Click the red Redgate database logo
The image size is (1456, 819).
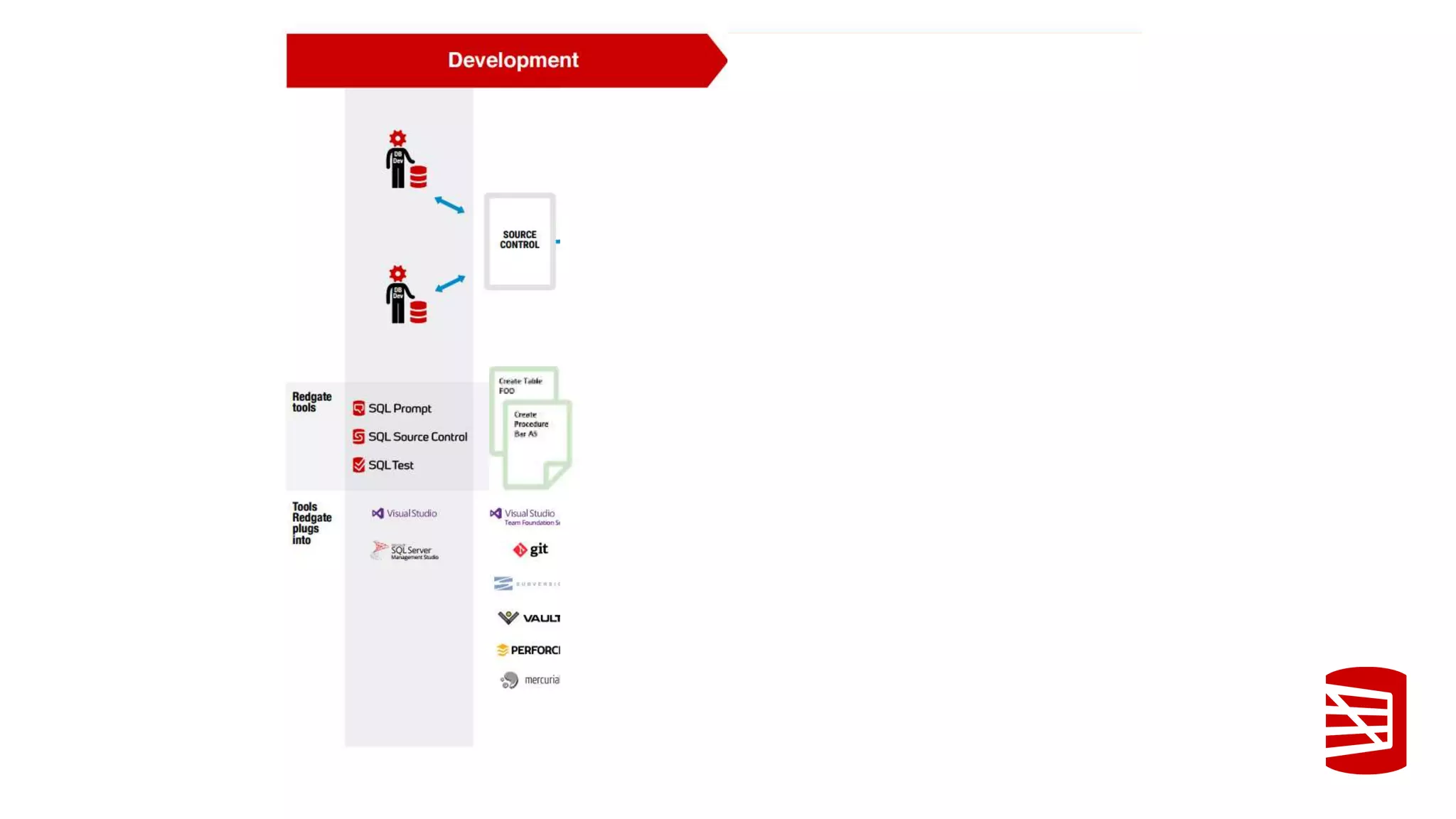click(1365, 720)
